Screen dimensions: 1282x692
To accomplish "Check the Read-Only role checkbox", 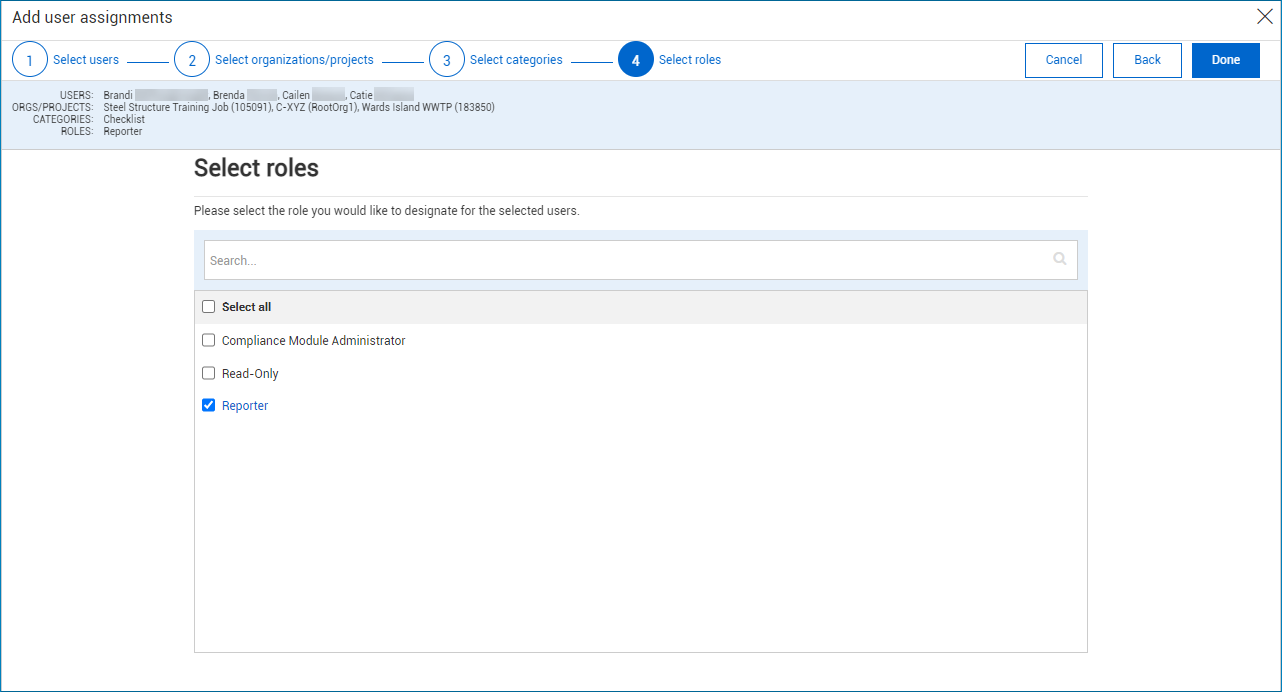I will [208, 373].
